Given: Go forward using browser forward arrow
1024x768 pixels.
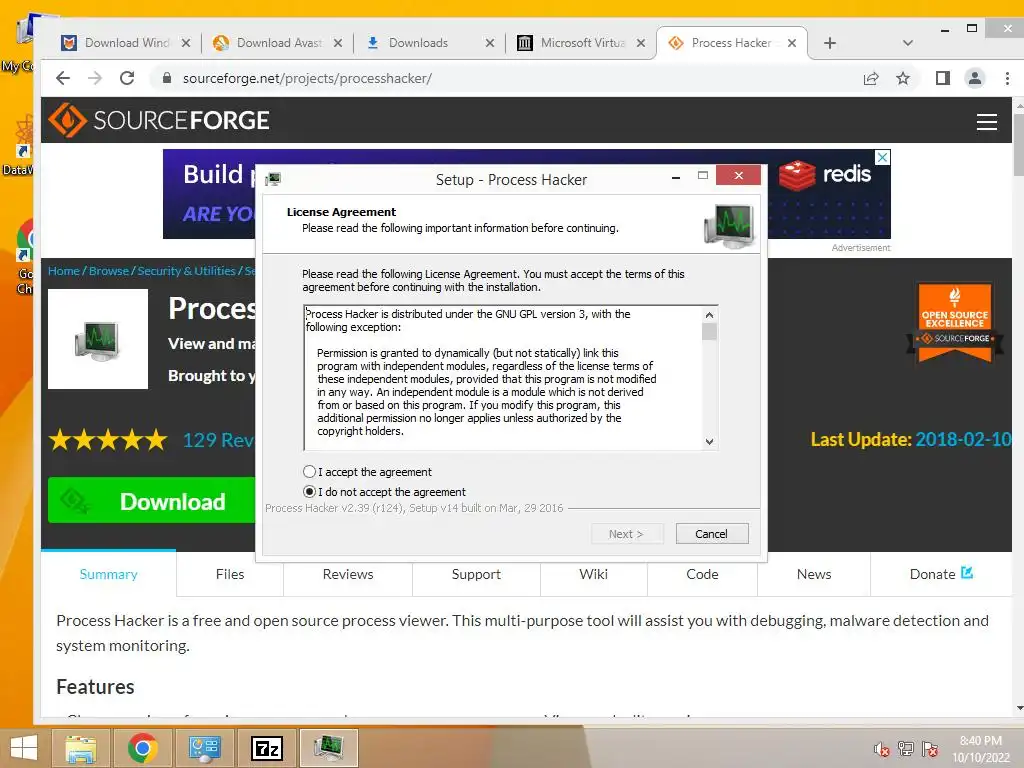Looking at the screenshot, I should coord(95,78).
